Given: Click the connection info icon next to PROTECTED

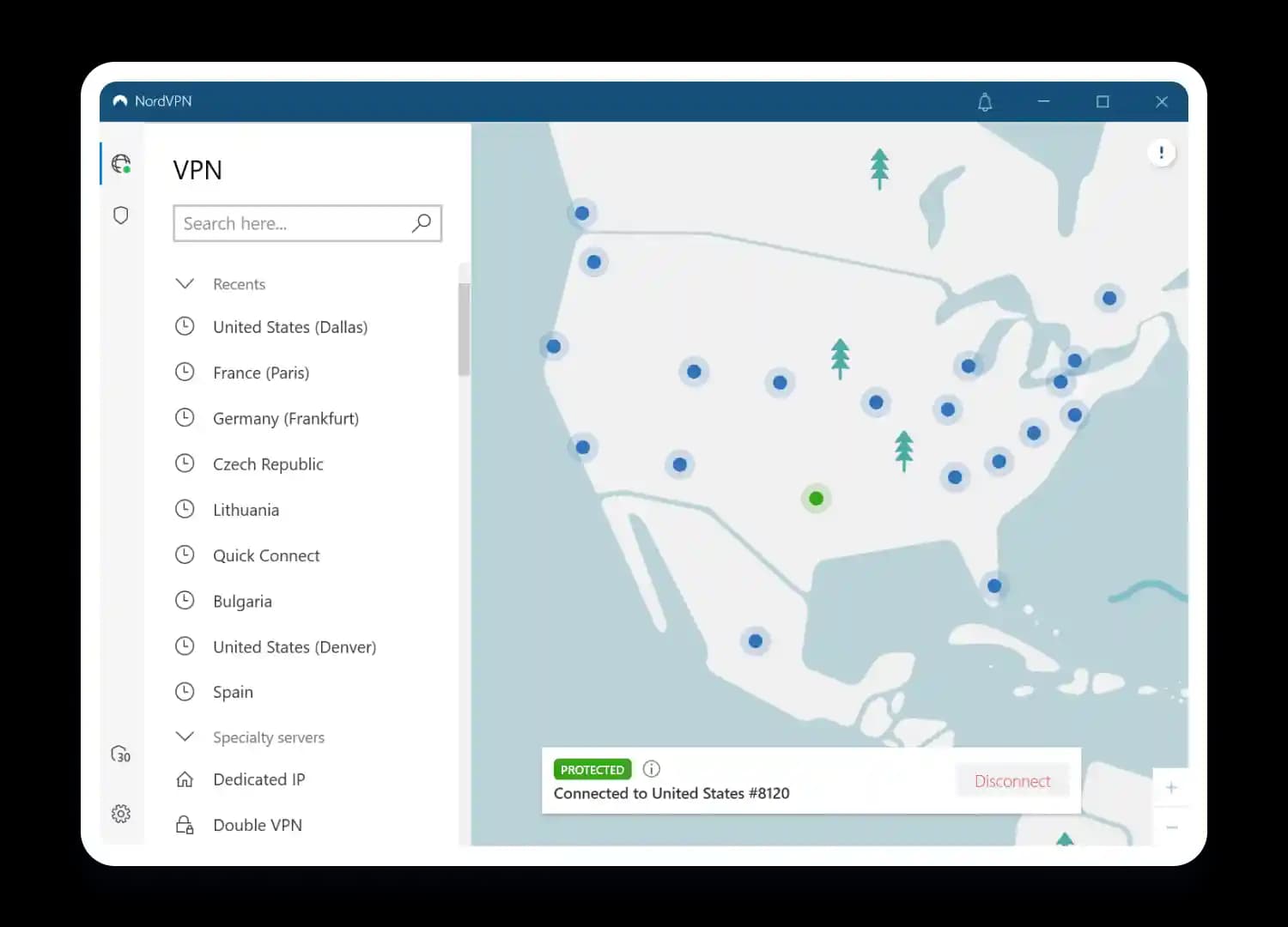Looking at the screenshot, I should coord(652,768).
